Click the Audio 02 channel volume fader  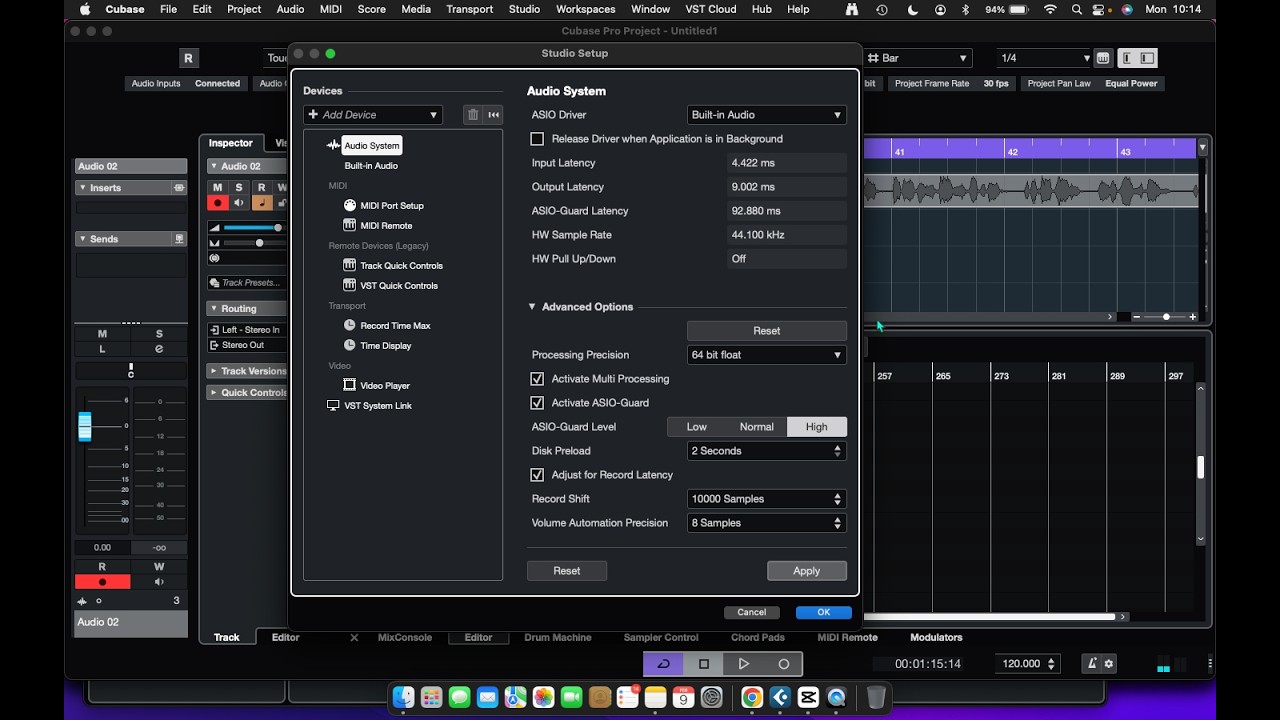(x=85, y=427)
